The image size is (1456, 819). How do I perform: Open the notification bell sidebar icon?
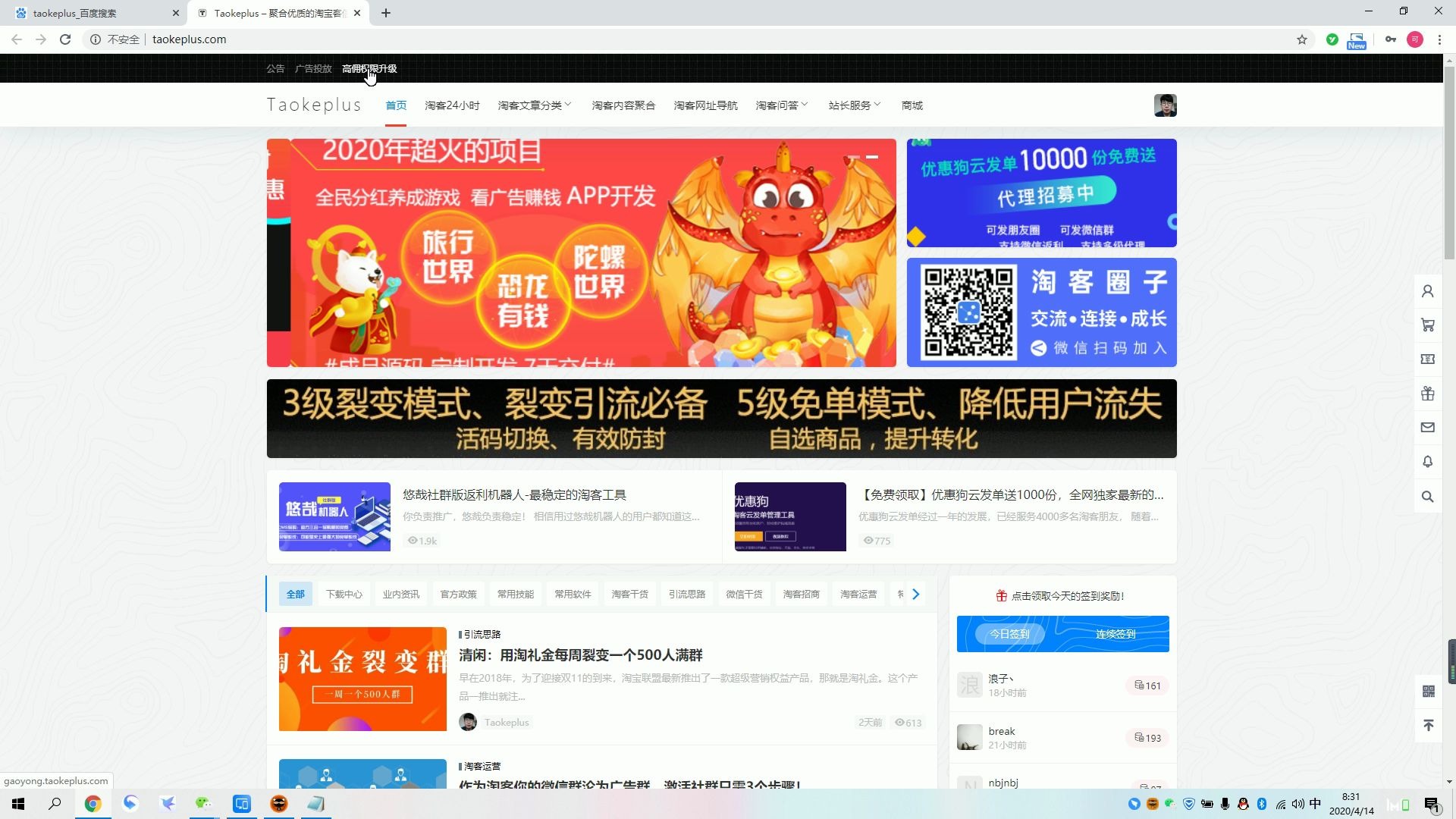tap(1427, 462)
